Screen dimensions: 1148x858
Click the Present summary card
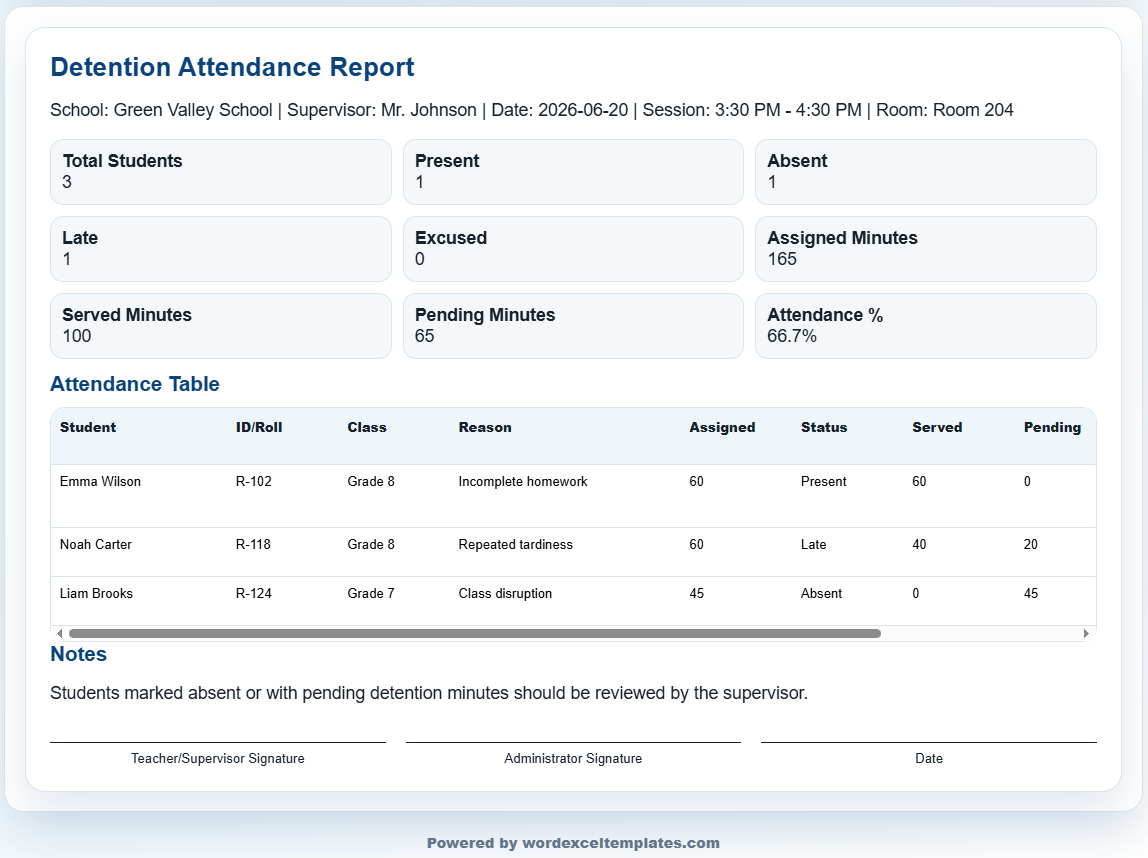coord(573,172)
